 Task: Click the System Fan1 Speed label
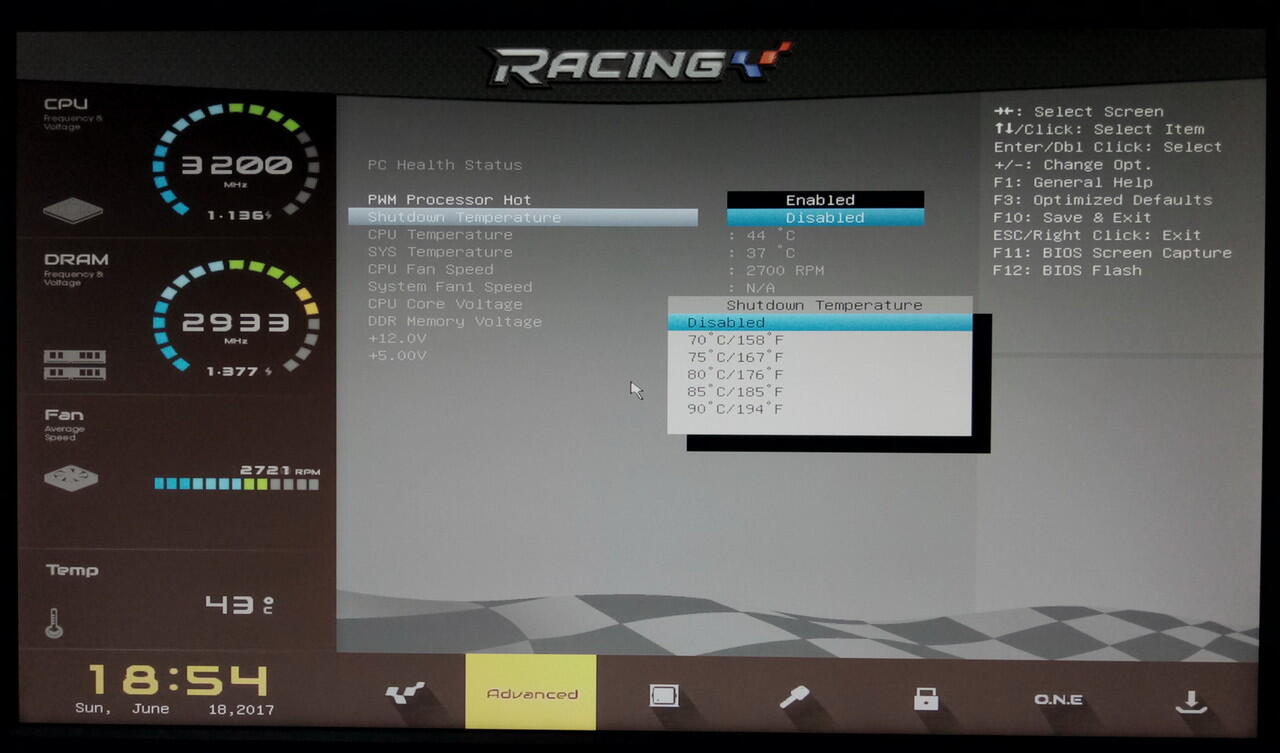click(450, 287)
